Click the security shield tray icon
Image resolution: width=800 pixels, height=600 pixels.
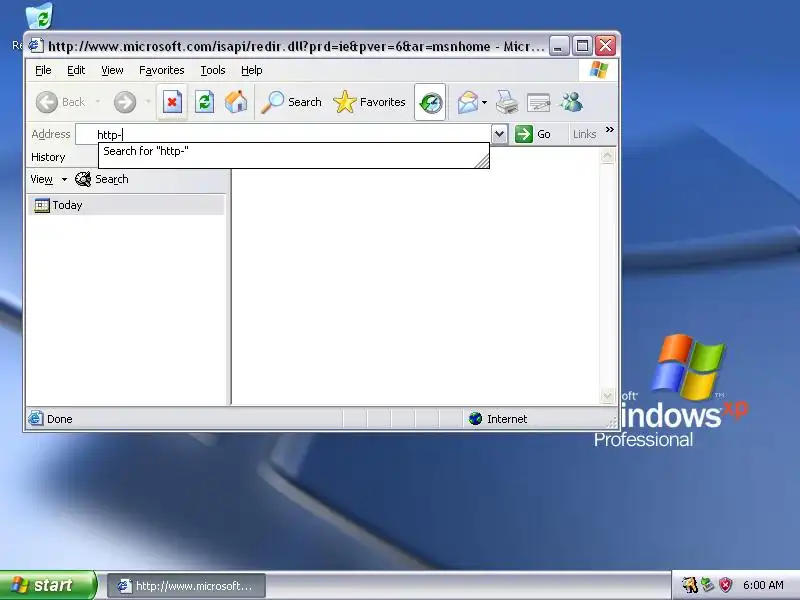pos(725,585)
